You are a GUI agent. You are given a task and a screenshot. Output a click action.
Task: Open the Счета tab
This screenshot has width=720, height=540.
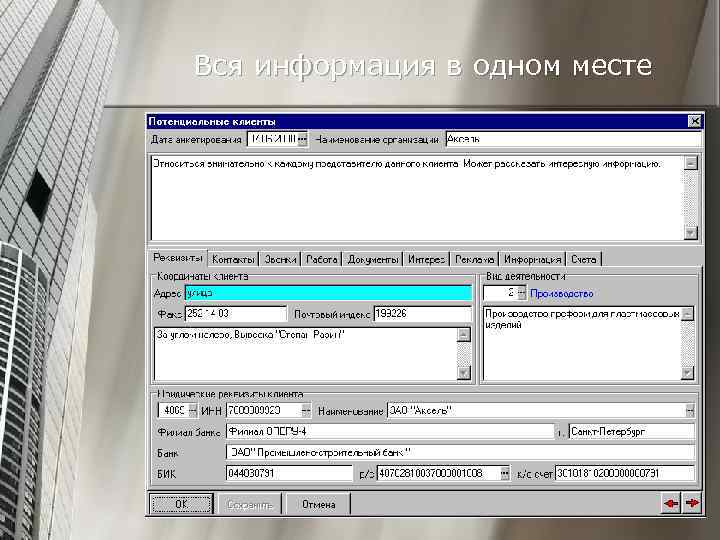(583, 259)
